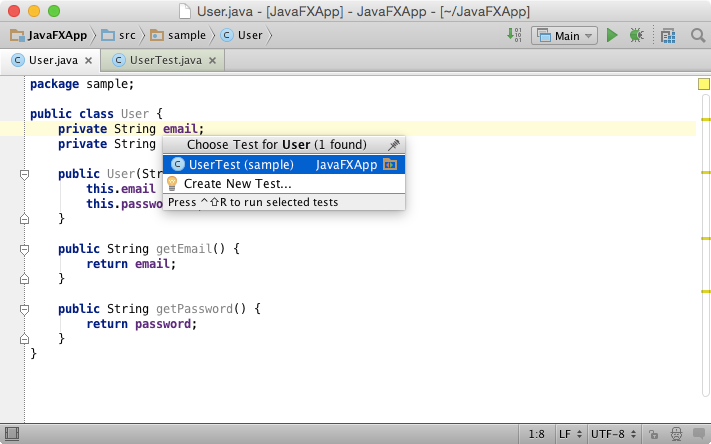Open Project Structure icon in toolbar
This screenshot has width=711, height=444.
point(668,35)
